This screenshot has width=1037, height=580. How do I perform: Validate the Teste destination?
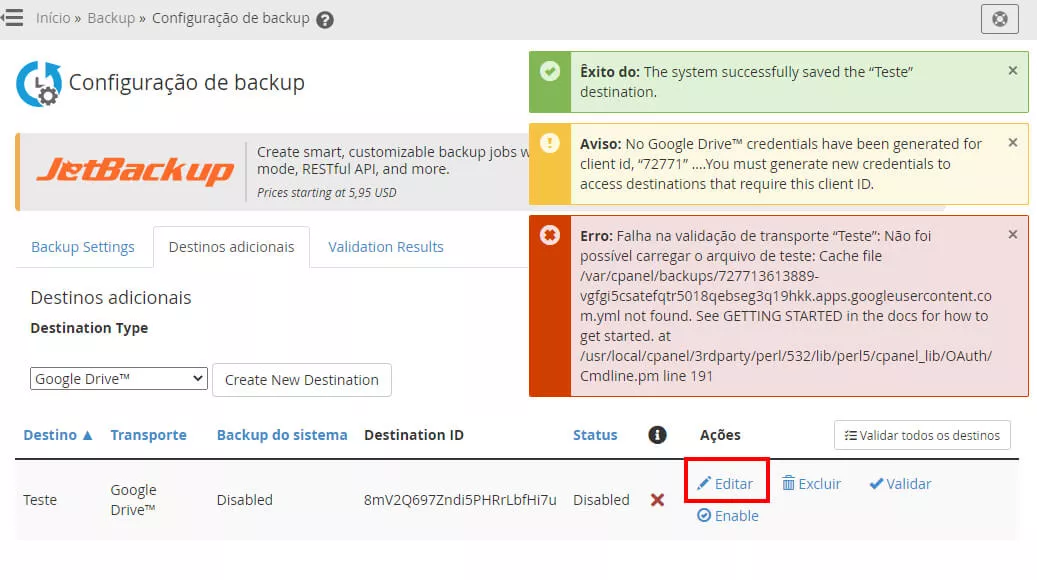[x=900, y=484]
